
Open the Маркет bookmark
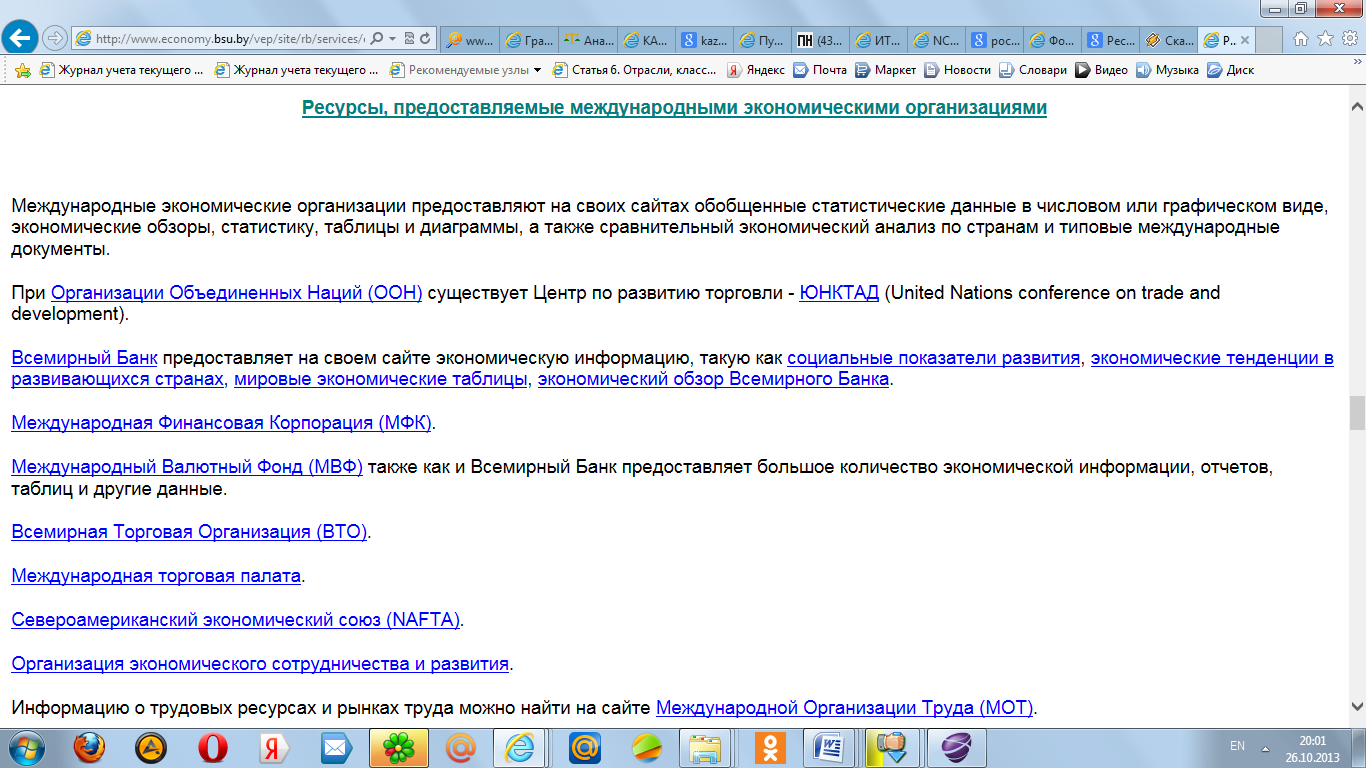pos(885,70)
